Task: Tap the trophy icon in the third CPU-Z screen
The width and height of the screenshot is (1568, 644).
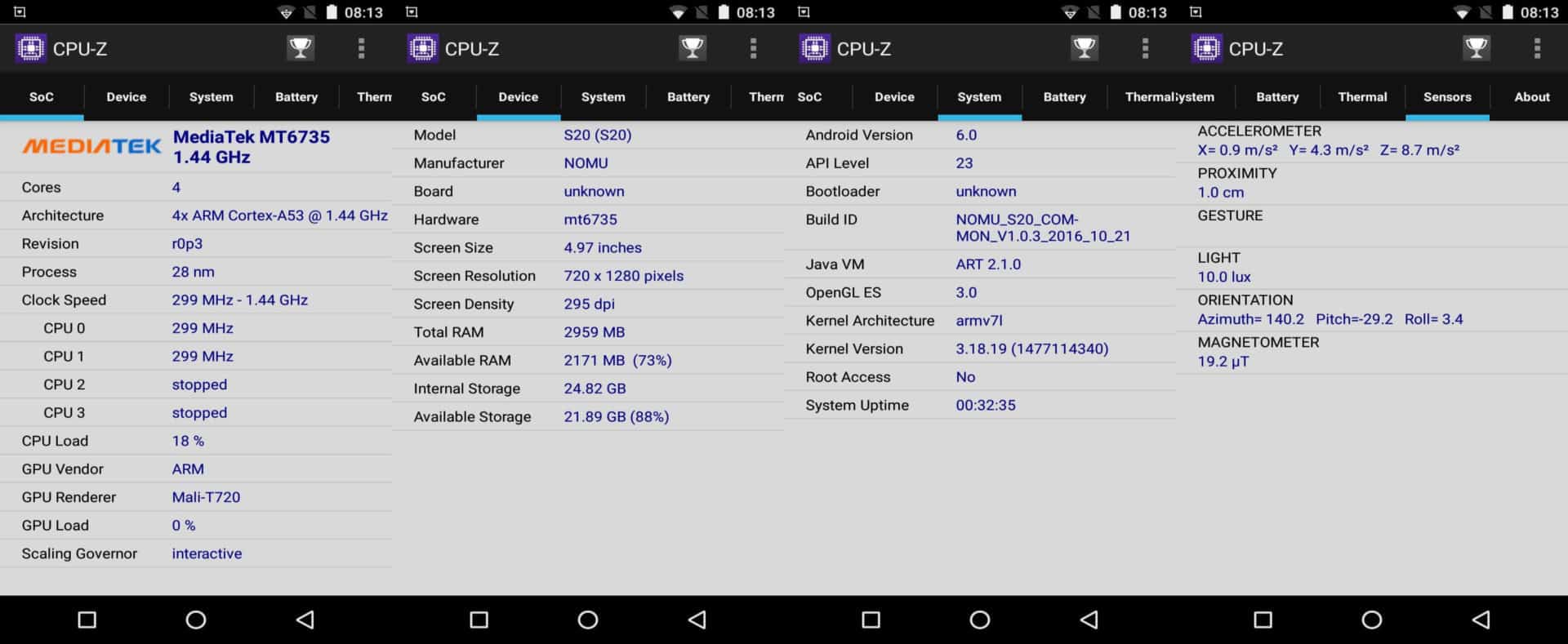Action: coord(1085,48)
